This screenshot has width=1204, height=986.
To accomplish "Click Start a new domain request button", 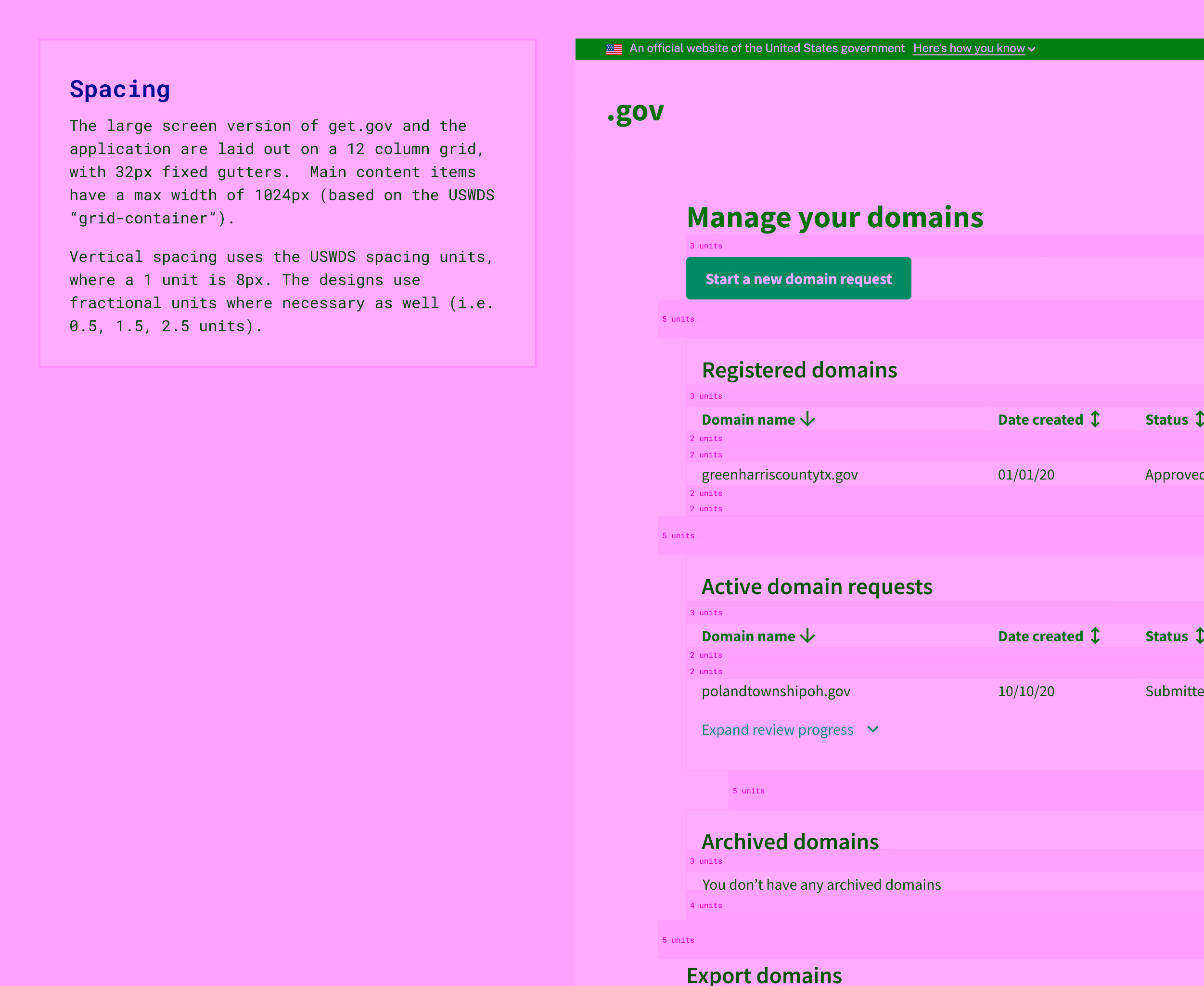I will click(798, 279).
